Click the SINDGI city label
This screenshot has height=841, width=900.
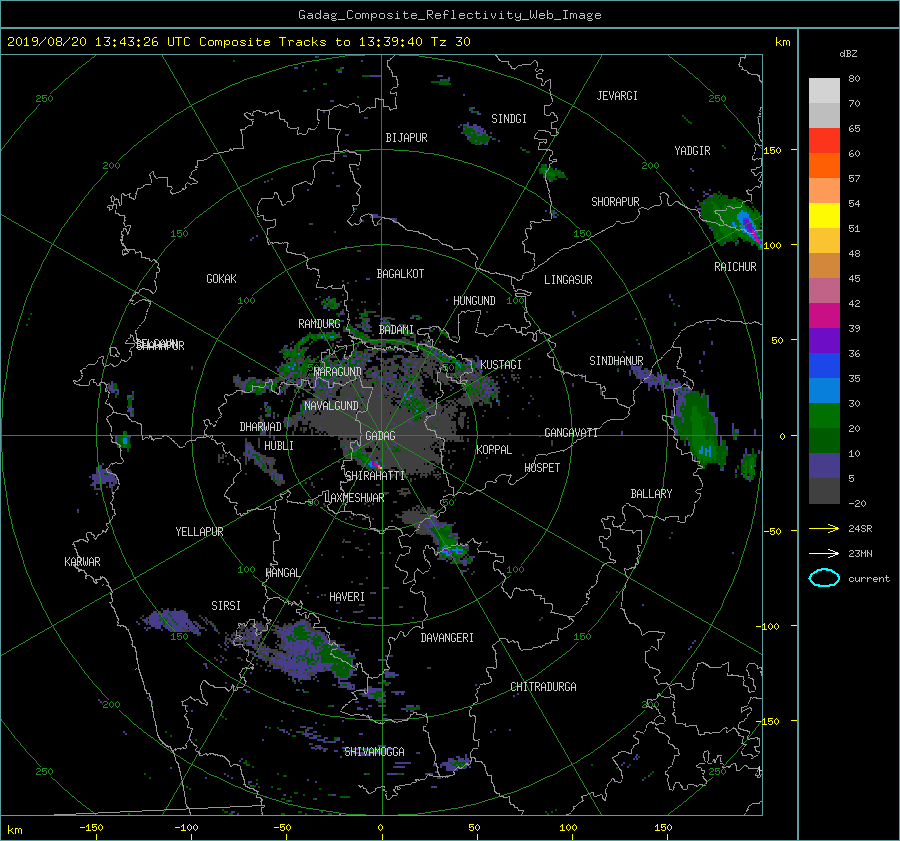tap(509, 119)
